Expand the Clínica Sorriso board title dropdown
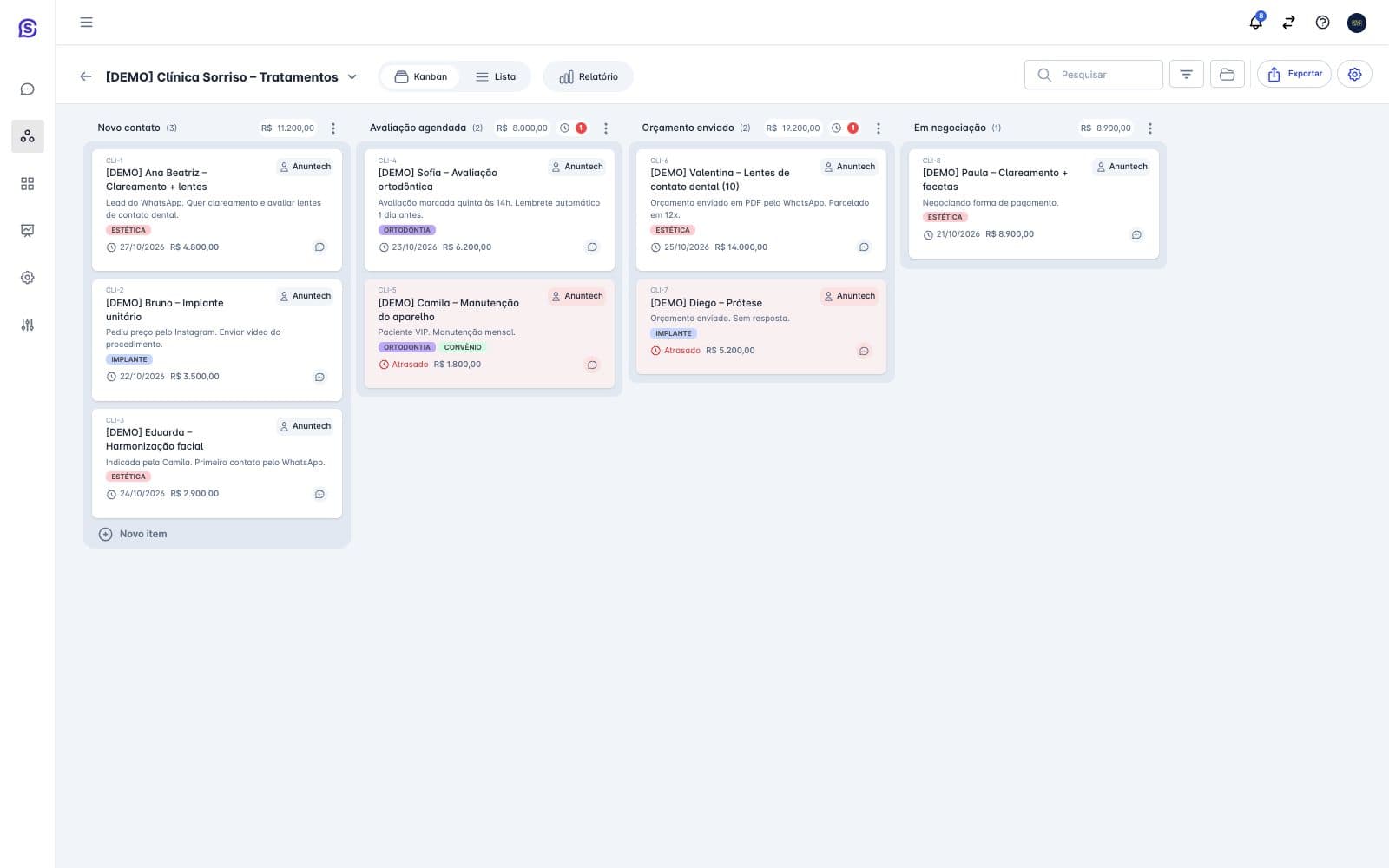Screen dimensions: 1389x868 pos(352,76)
